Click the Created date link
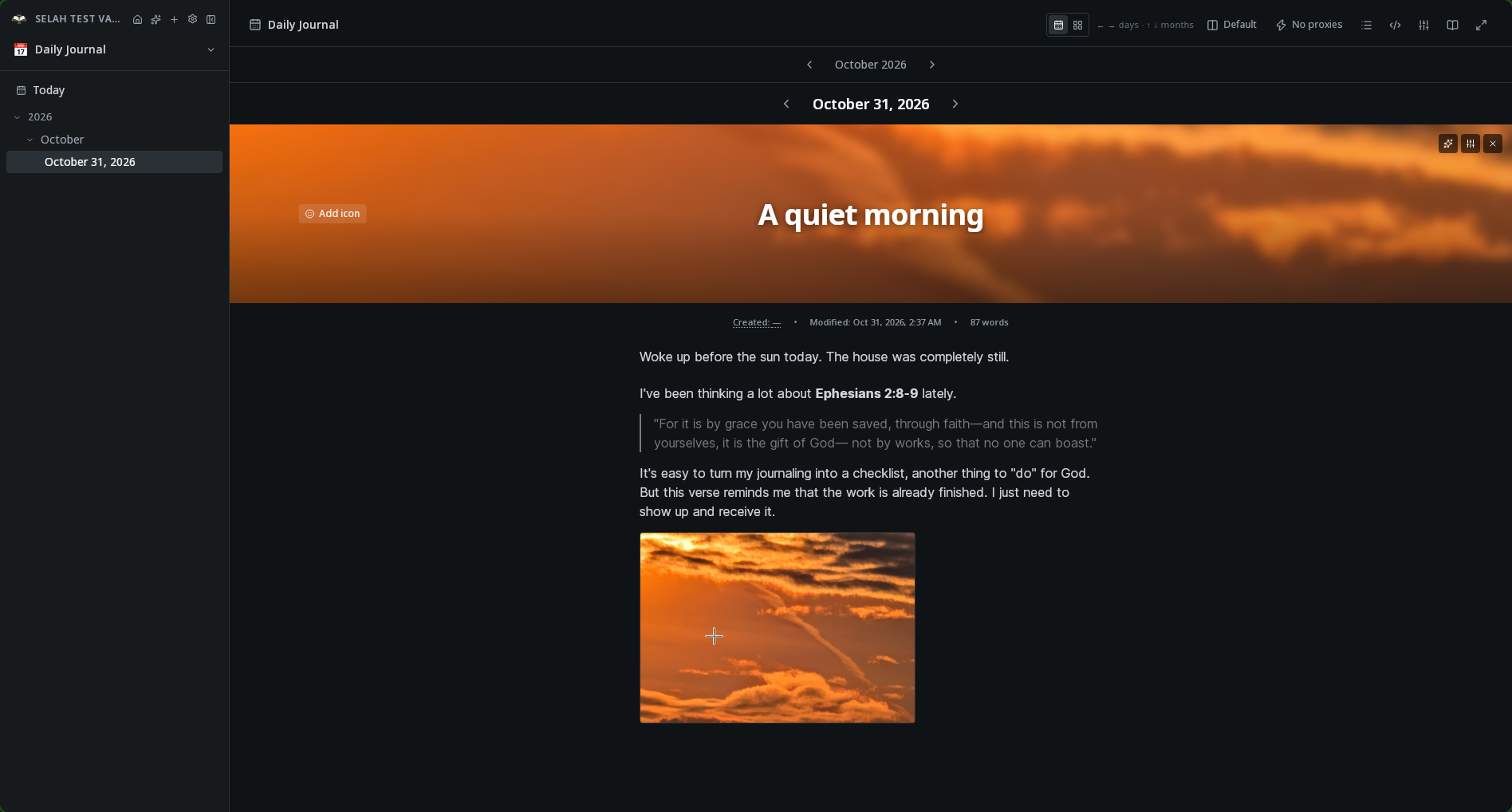 (x=757, y=322)
